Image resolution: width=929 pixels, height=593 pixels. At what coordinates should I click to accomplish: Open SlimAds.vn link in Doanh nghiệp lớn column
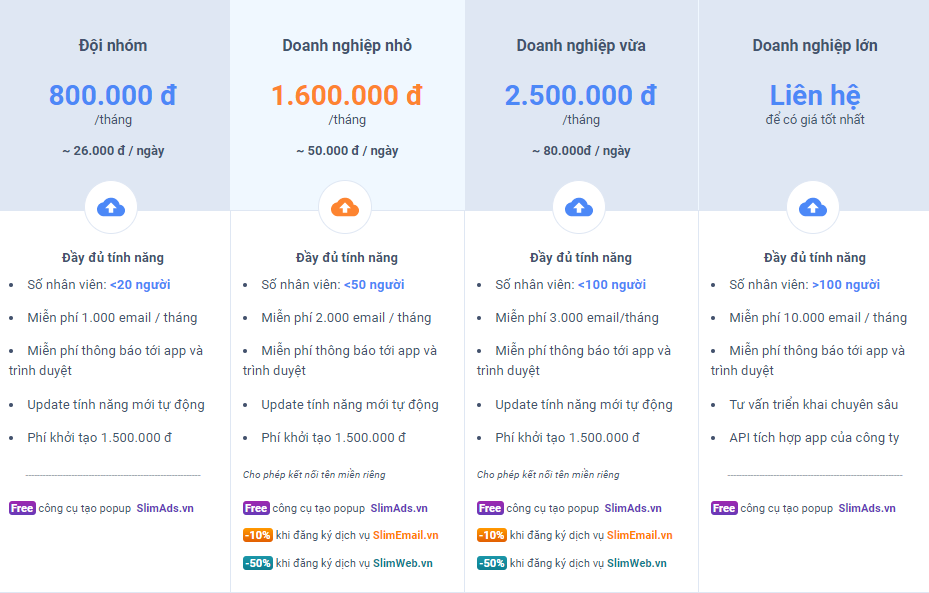click(867, 508)
